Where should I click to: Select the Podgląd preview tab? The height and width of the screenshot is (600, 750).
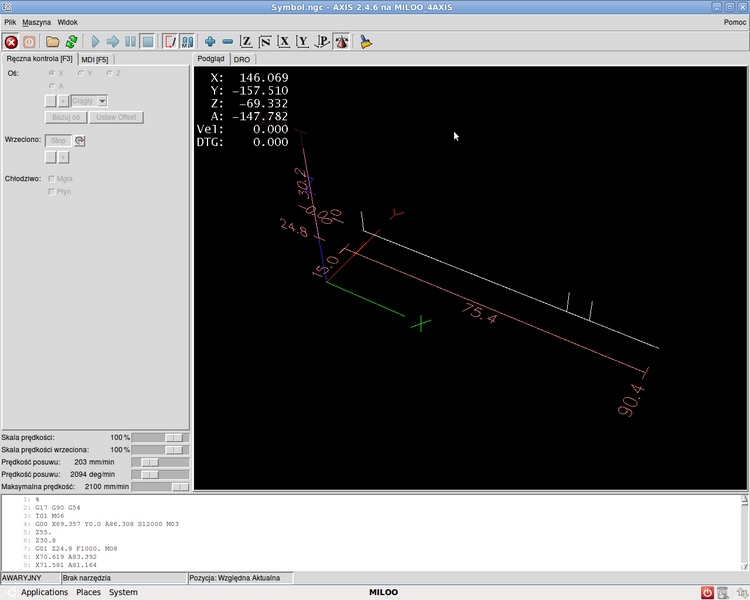211,59
